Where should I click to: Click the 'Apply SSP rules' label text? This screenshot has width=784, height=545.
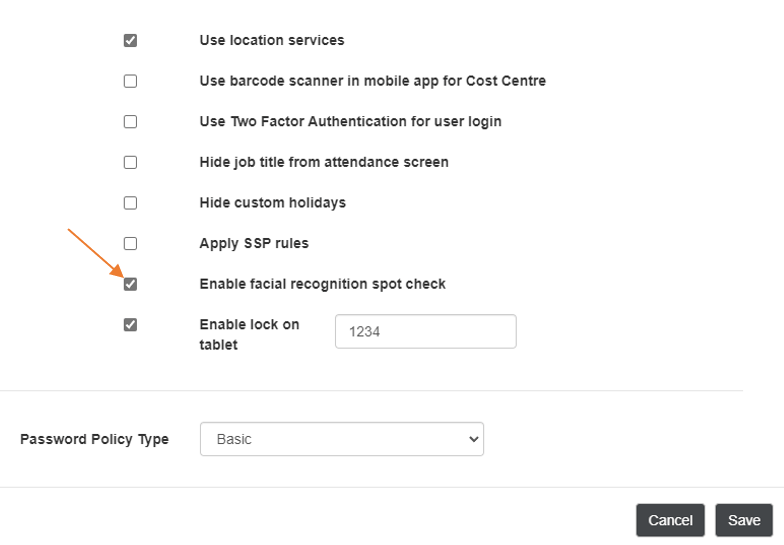(x=254, y=243)
